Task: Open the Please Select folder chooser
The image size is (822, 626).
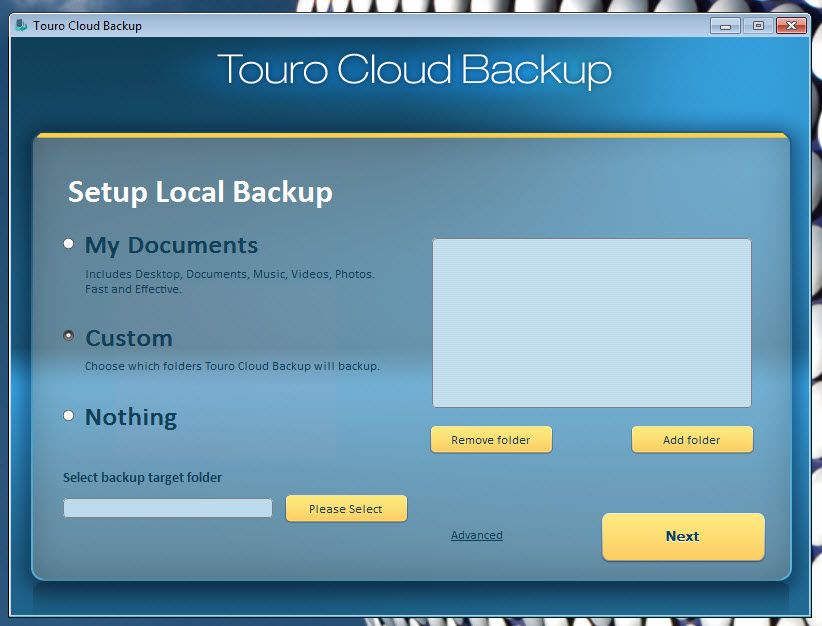Action: tap(346, 509)
